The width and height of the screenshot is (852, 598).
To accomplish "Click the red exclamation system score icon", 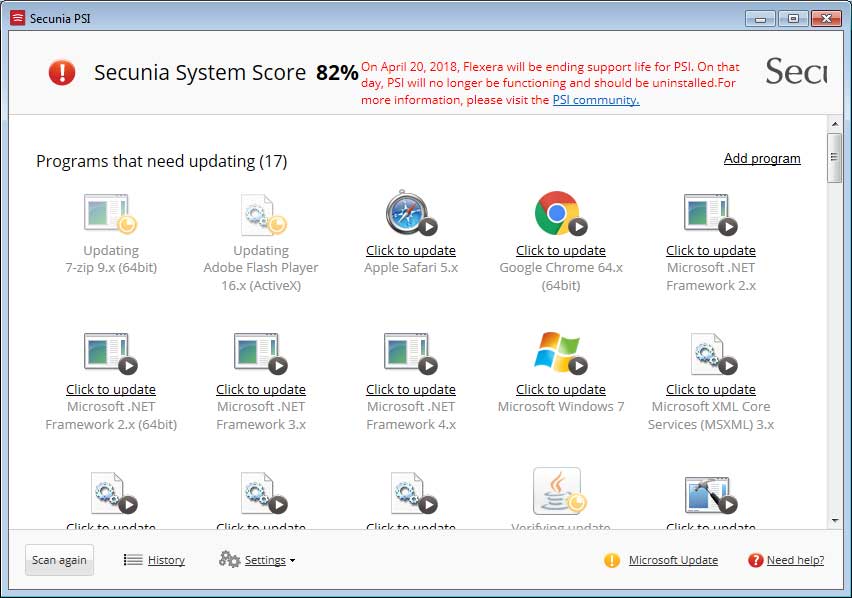I will click(62, 72).
